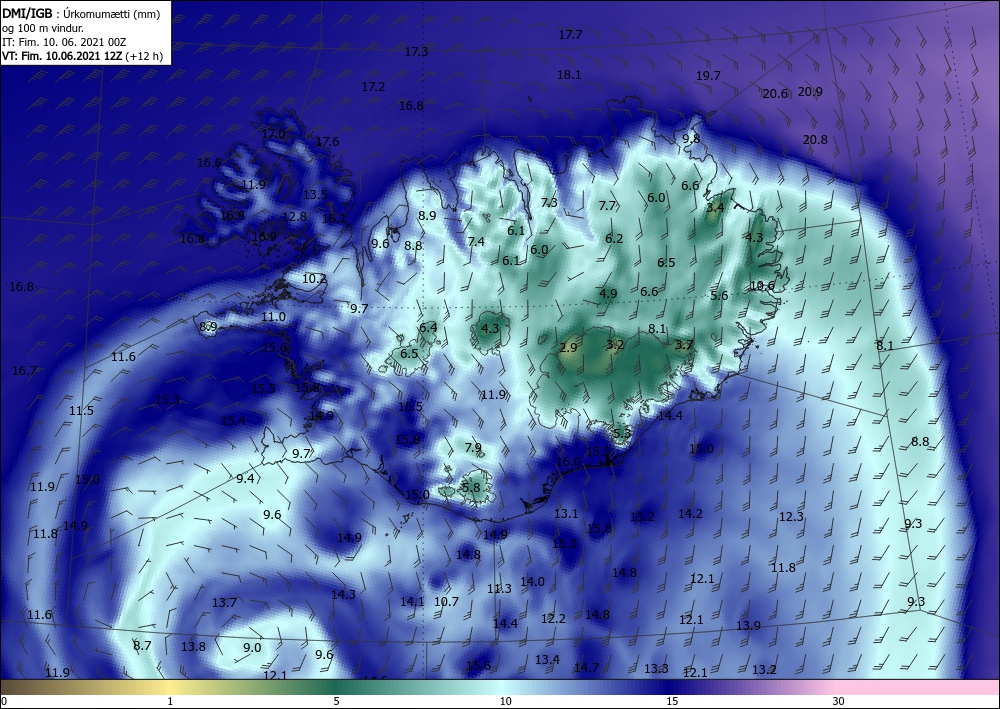Viewport: 1000px width, 709px height.
Task: Click the 12.2 value
Action: tap(553, 618)
